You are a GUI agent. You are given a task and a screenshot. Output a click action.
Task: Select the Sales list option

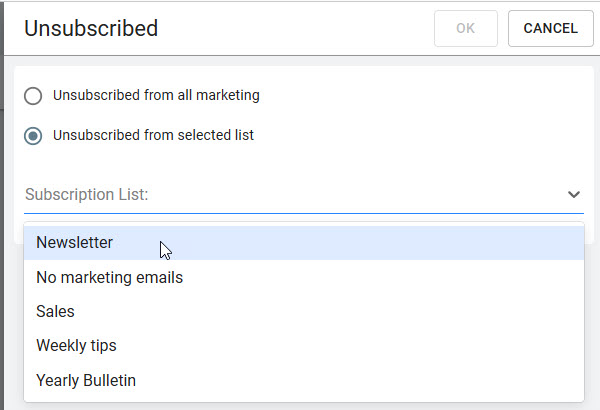tap(55, 312)
